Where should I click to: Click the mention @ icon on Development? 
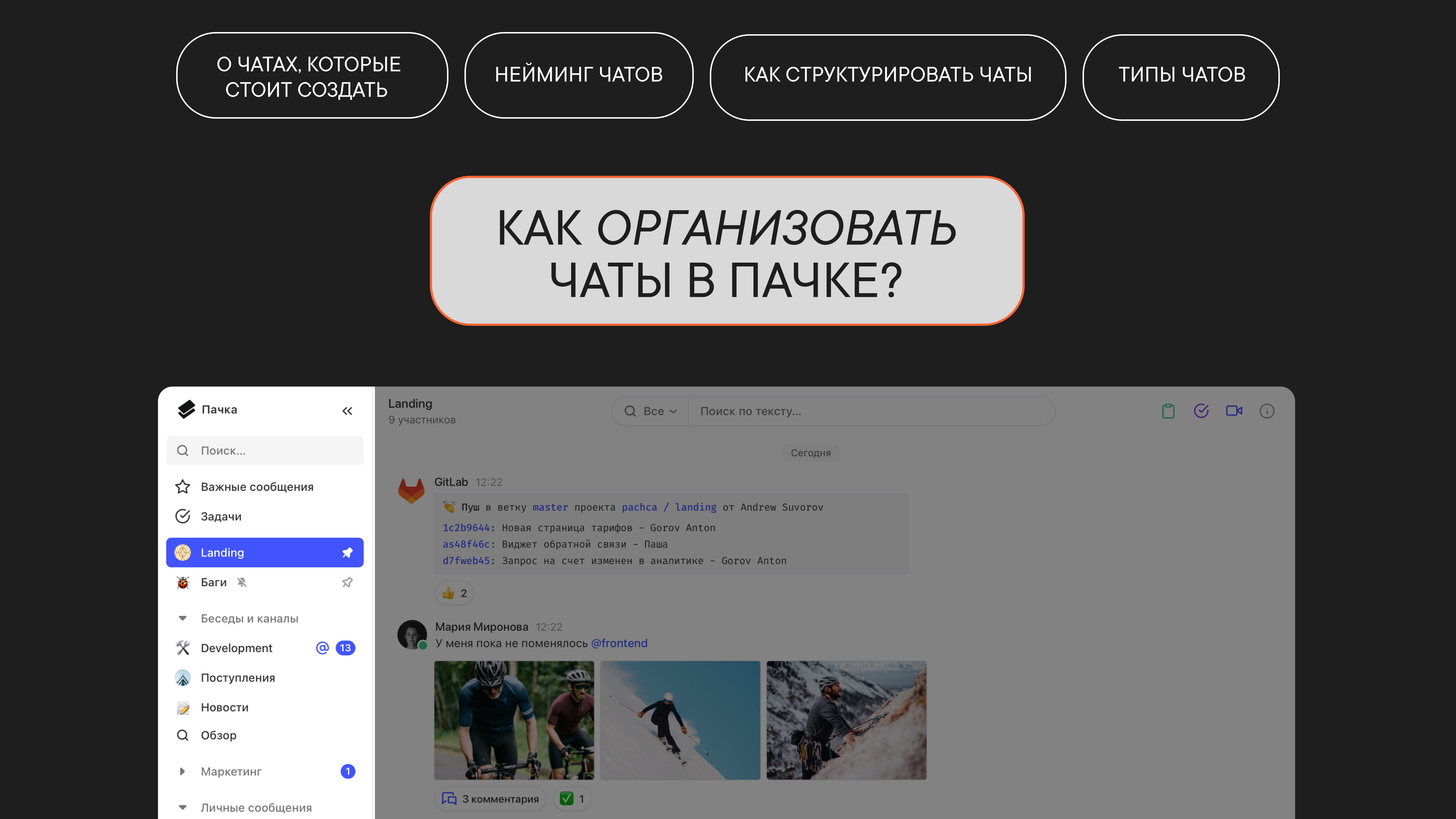(x=322, y=648)
